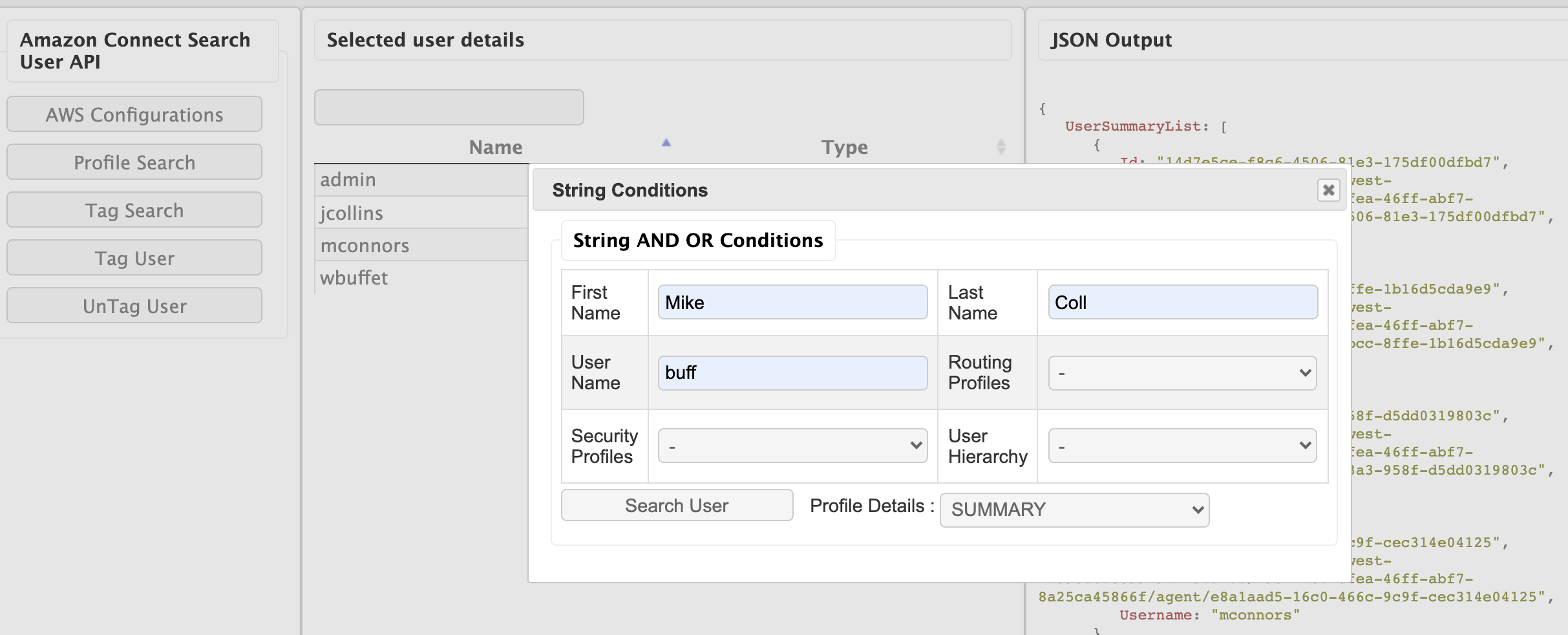This screenshot has width=1568, height=635.
Task: Open the User Hierarchy dropdown
Action: click(x=1182, y=446)
